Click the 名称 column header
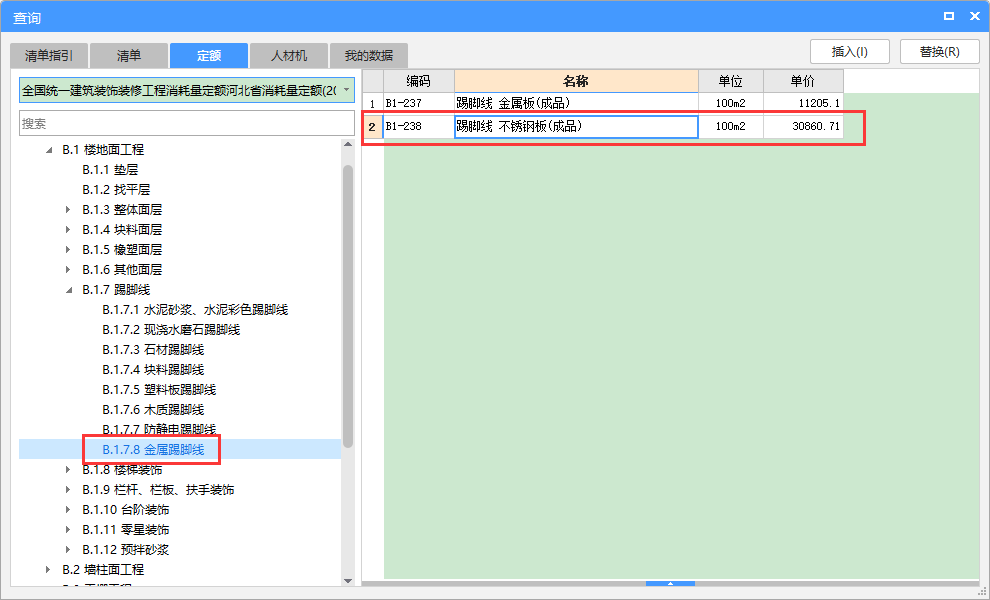The height and width of the screenshot is (600, 990). click(576, 81)
